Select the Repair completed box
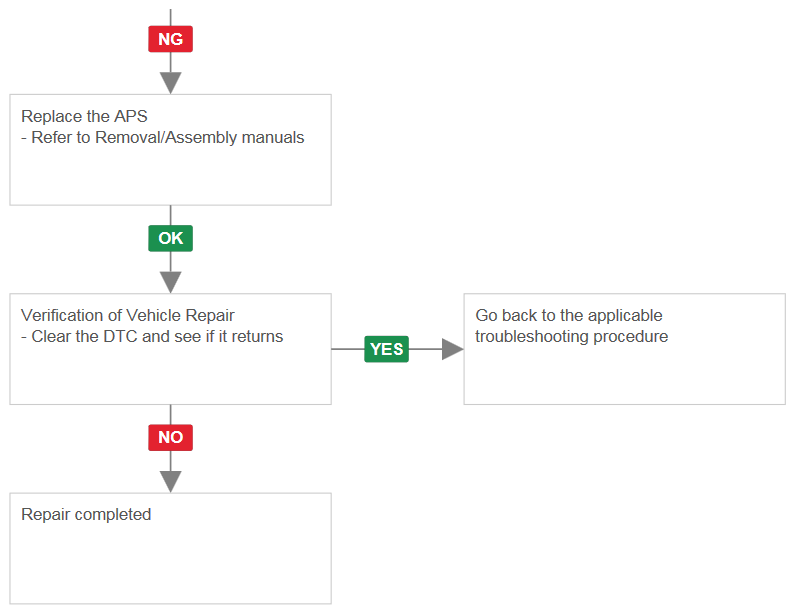This screenshot has width=795, height=614. click(x=170, y=548)
